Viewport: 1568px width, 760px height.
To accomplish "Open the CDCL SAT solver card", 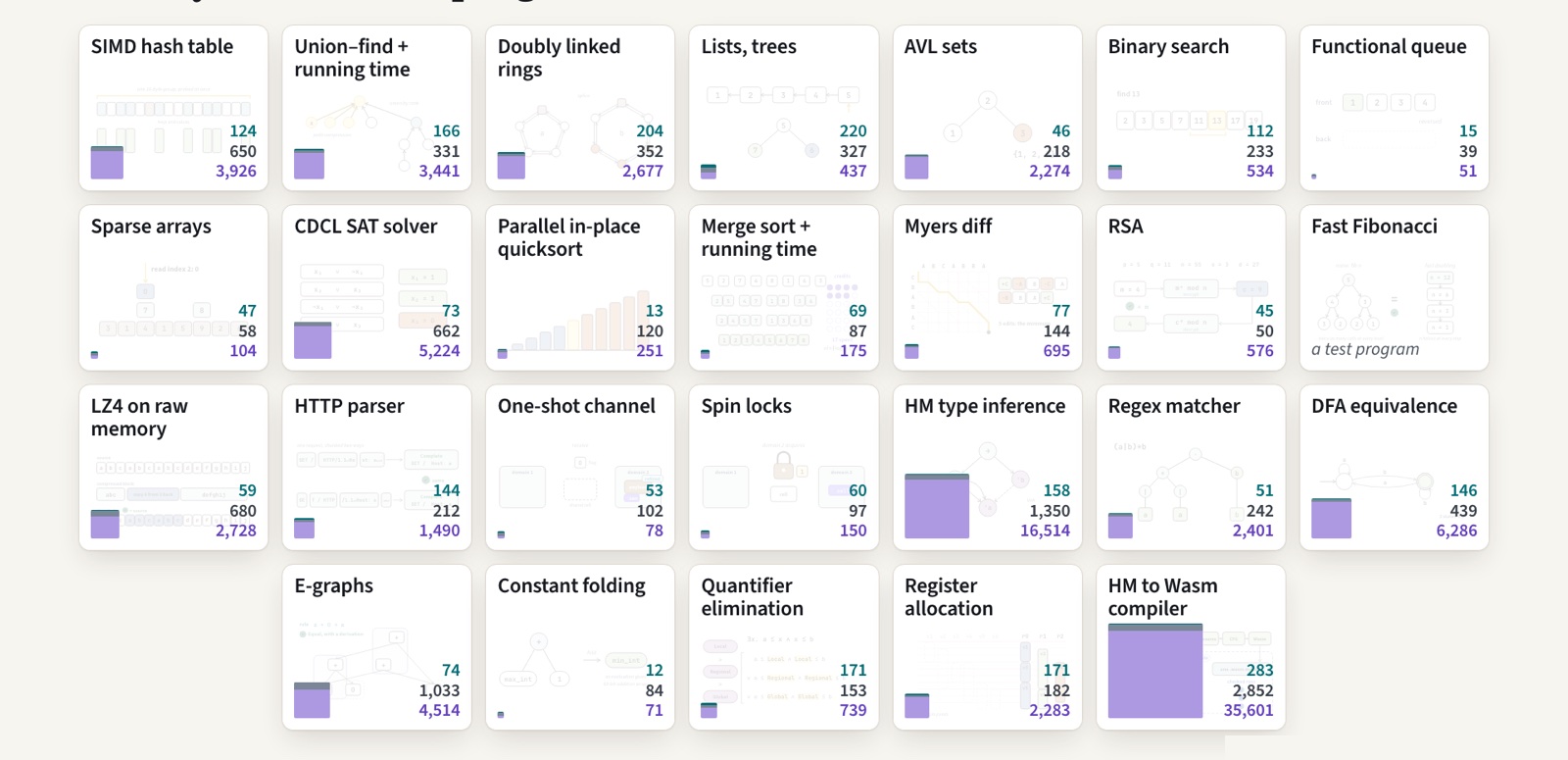I will (376, 287).
